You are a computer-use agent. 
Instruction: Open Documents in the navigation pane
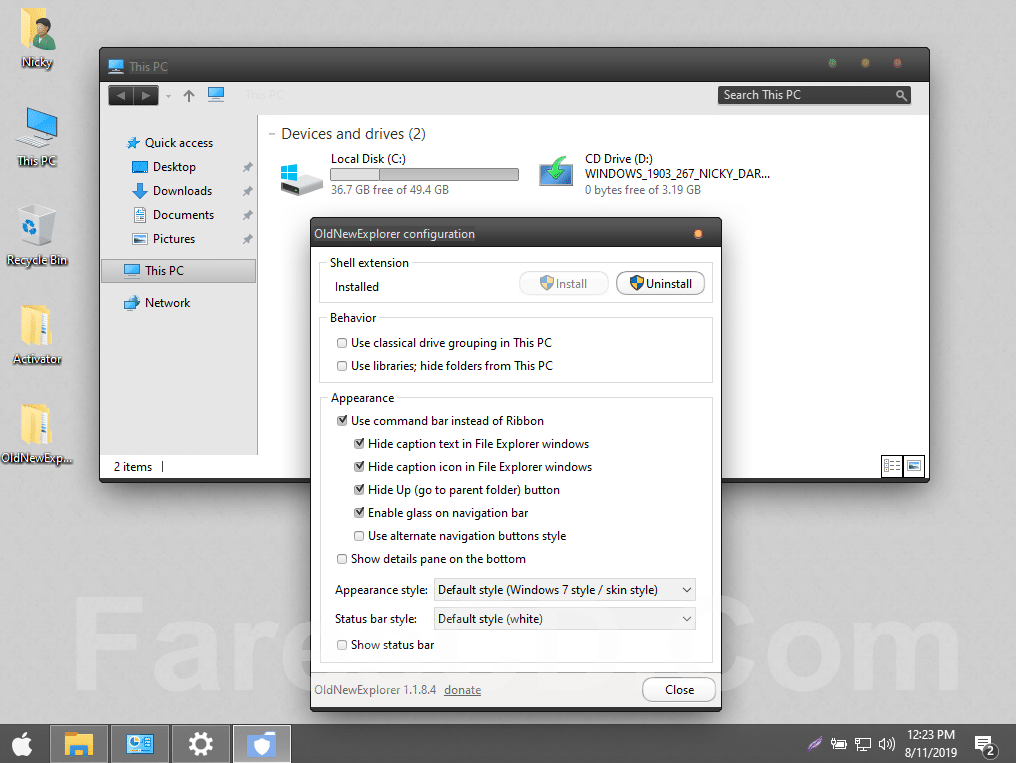pyautogui.click(x=183, y=215)
